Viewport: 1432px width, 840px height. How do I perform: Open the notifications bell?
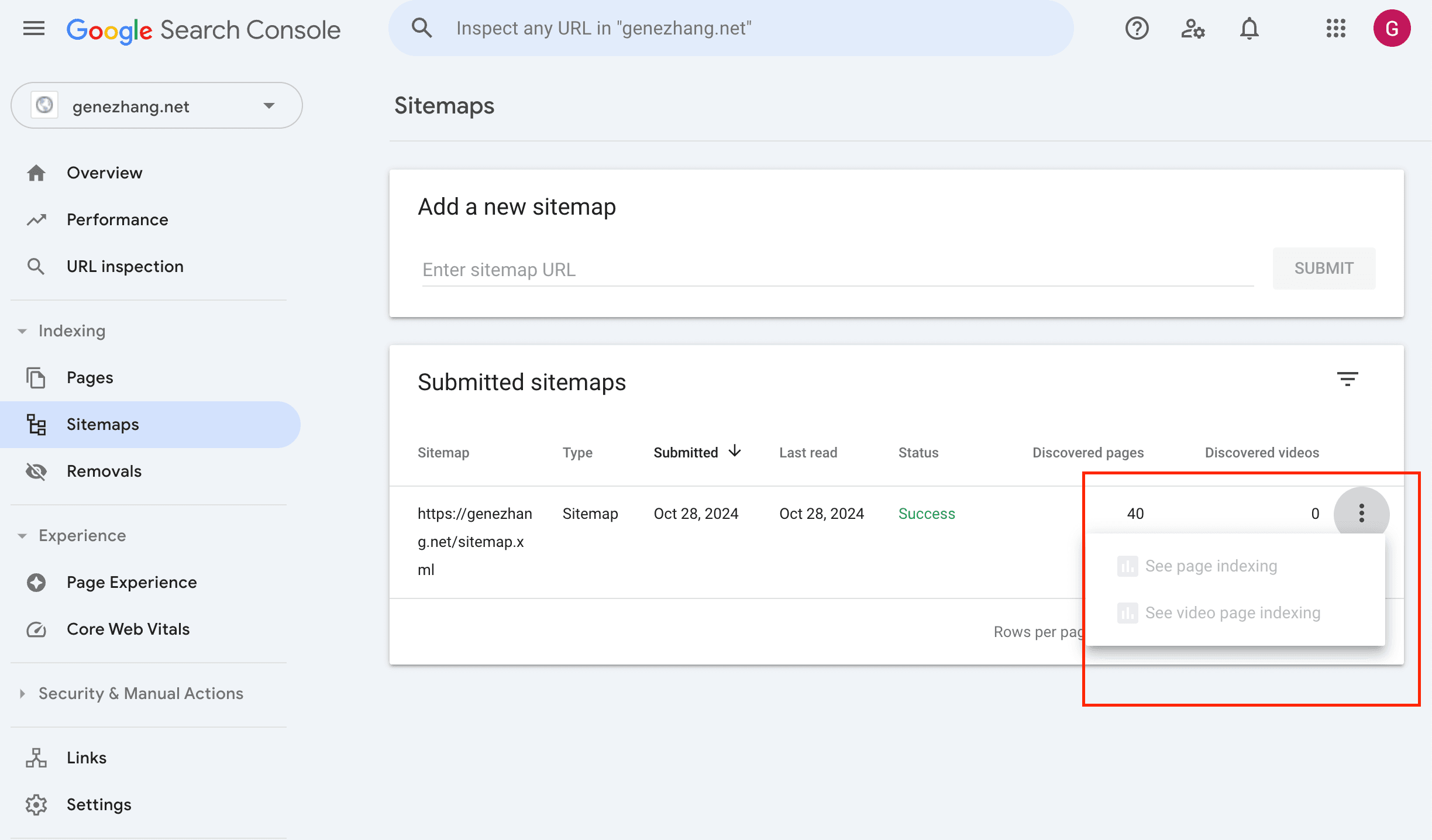1249,28
